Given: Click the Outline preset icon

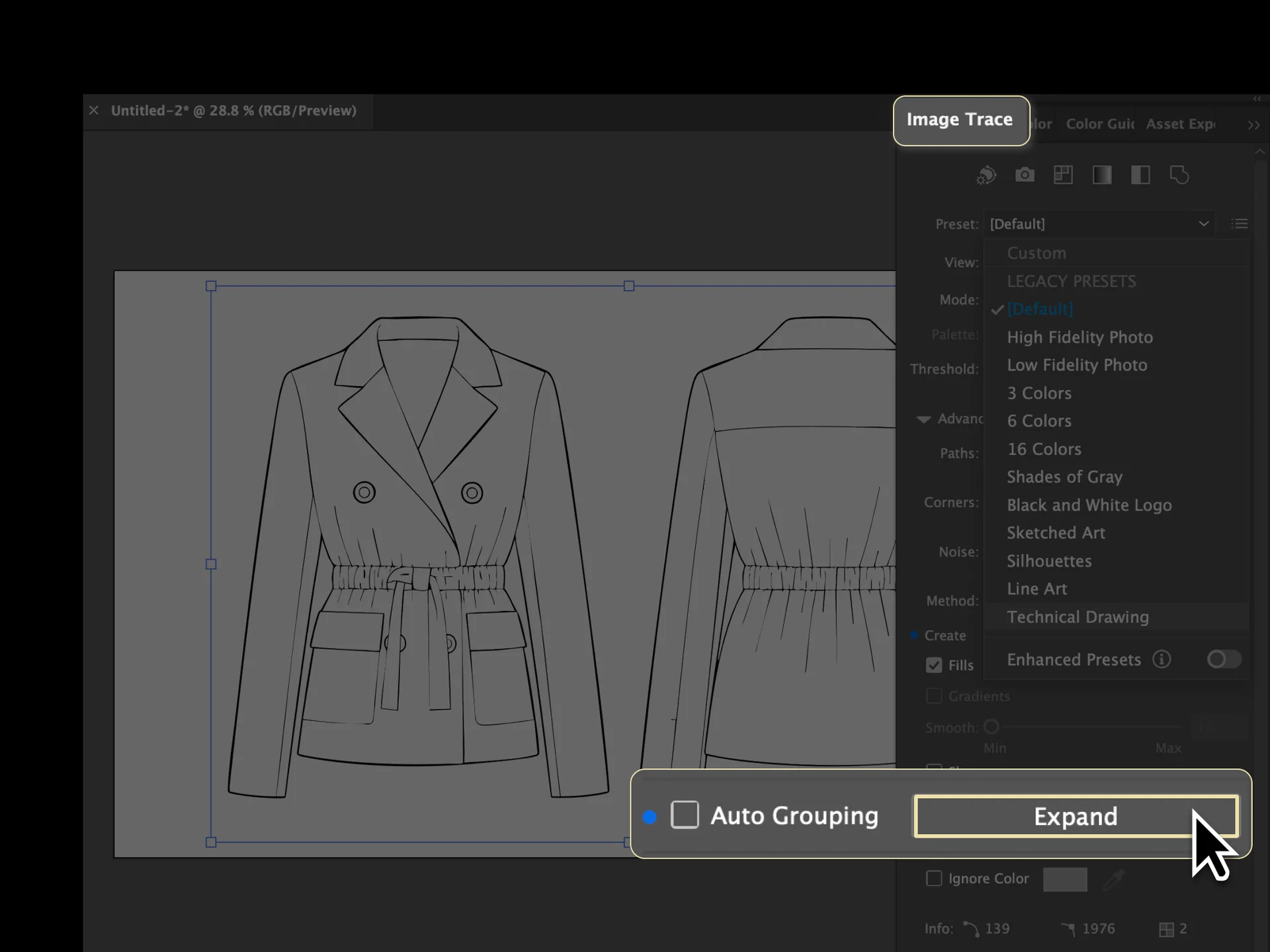Looking at the screenshot, I should coord(1179,175).
